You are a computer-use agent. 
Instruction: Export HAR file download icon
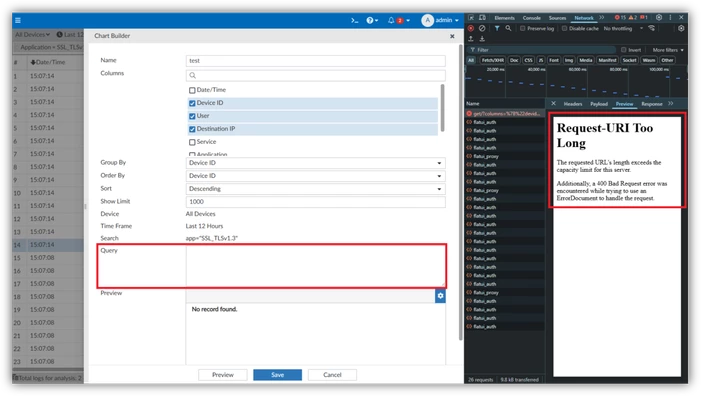pos(482,39)
